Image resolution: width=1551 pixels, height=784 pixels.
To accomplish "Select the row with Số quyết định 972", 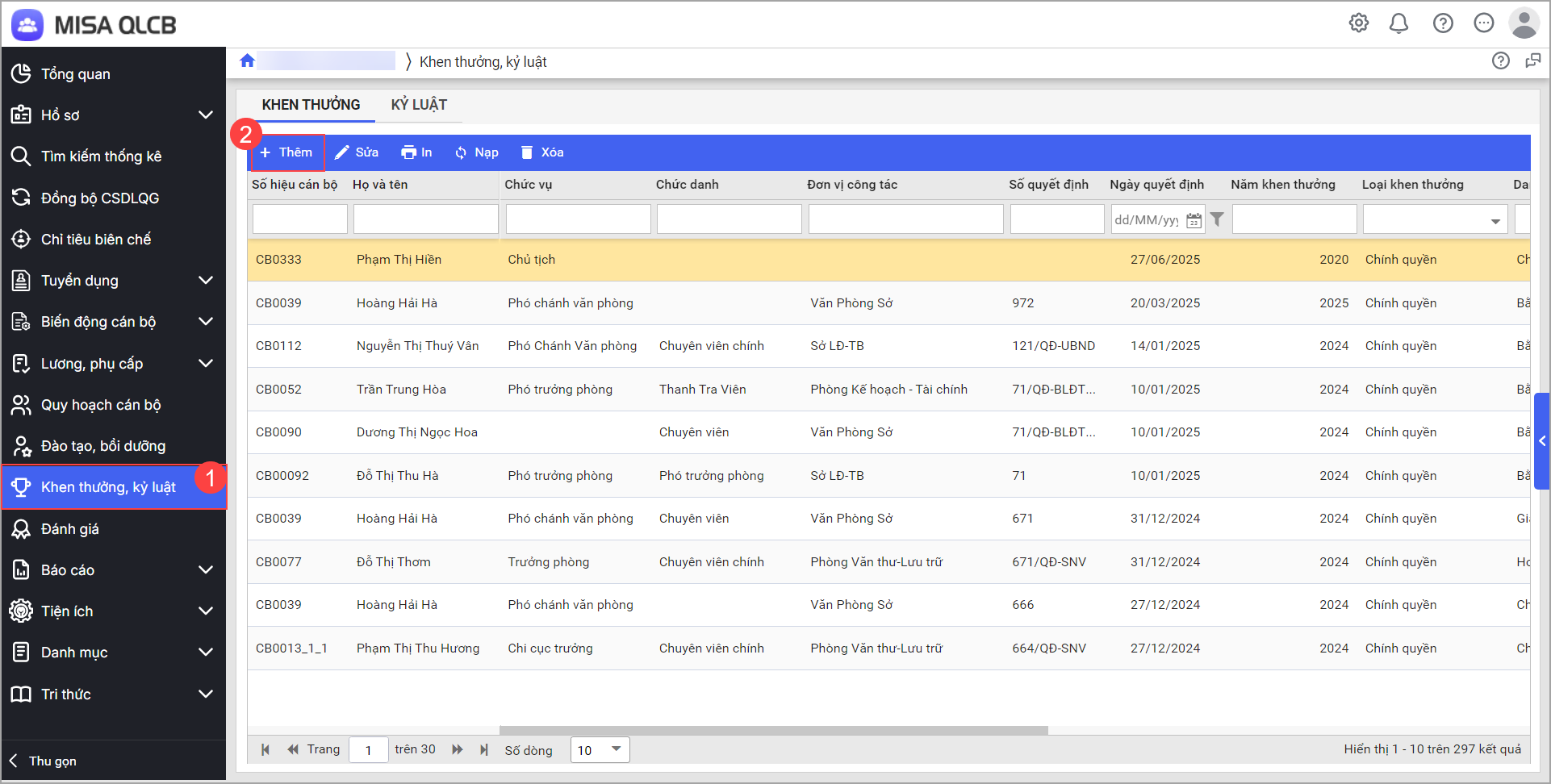I will pos(888,303).
